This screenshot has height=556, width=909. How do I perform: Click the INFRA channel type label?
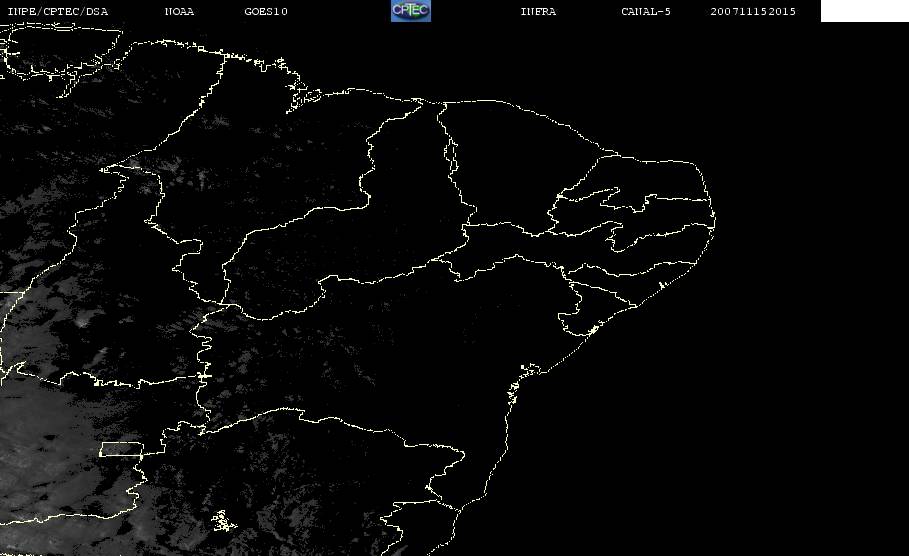(538, 12)
